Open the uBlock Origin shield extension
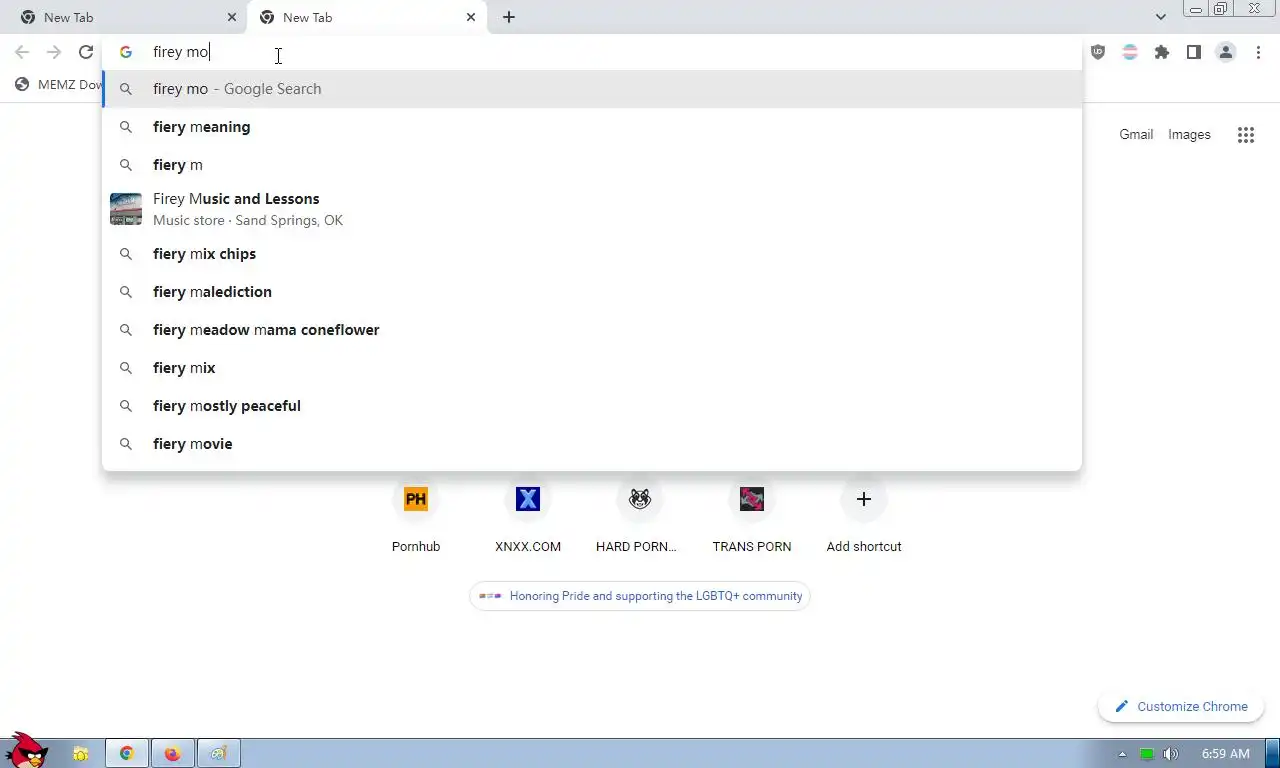This screenshot has width=1280, height=768. point(1098,52)
